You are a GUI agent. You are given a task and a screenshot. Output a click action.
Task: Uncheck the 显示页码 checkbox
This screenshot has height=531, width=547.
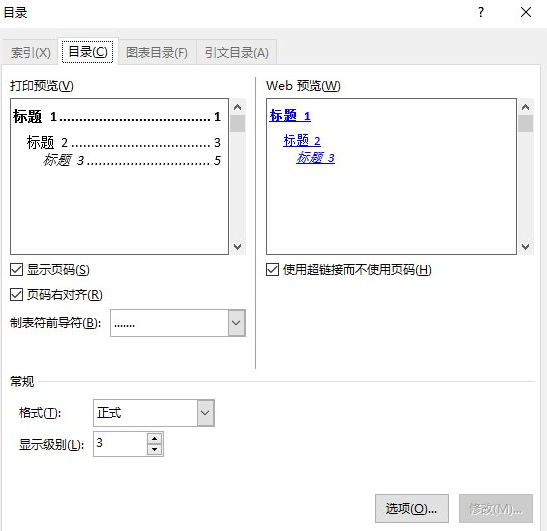click(x=16, y=270)
